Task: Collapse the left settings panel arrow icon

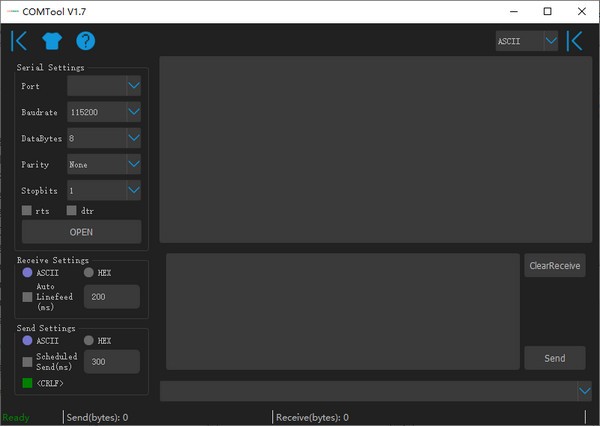Action: [19, 41]
